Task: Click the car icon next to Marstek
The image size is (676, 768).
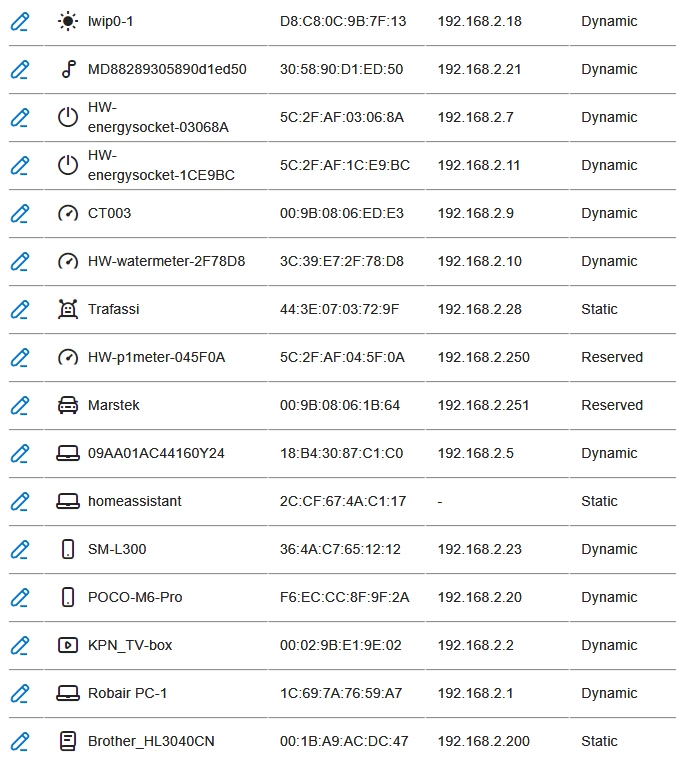Action: (x=67, y=405)
